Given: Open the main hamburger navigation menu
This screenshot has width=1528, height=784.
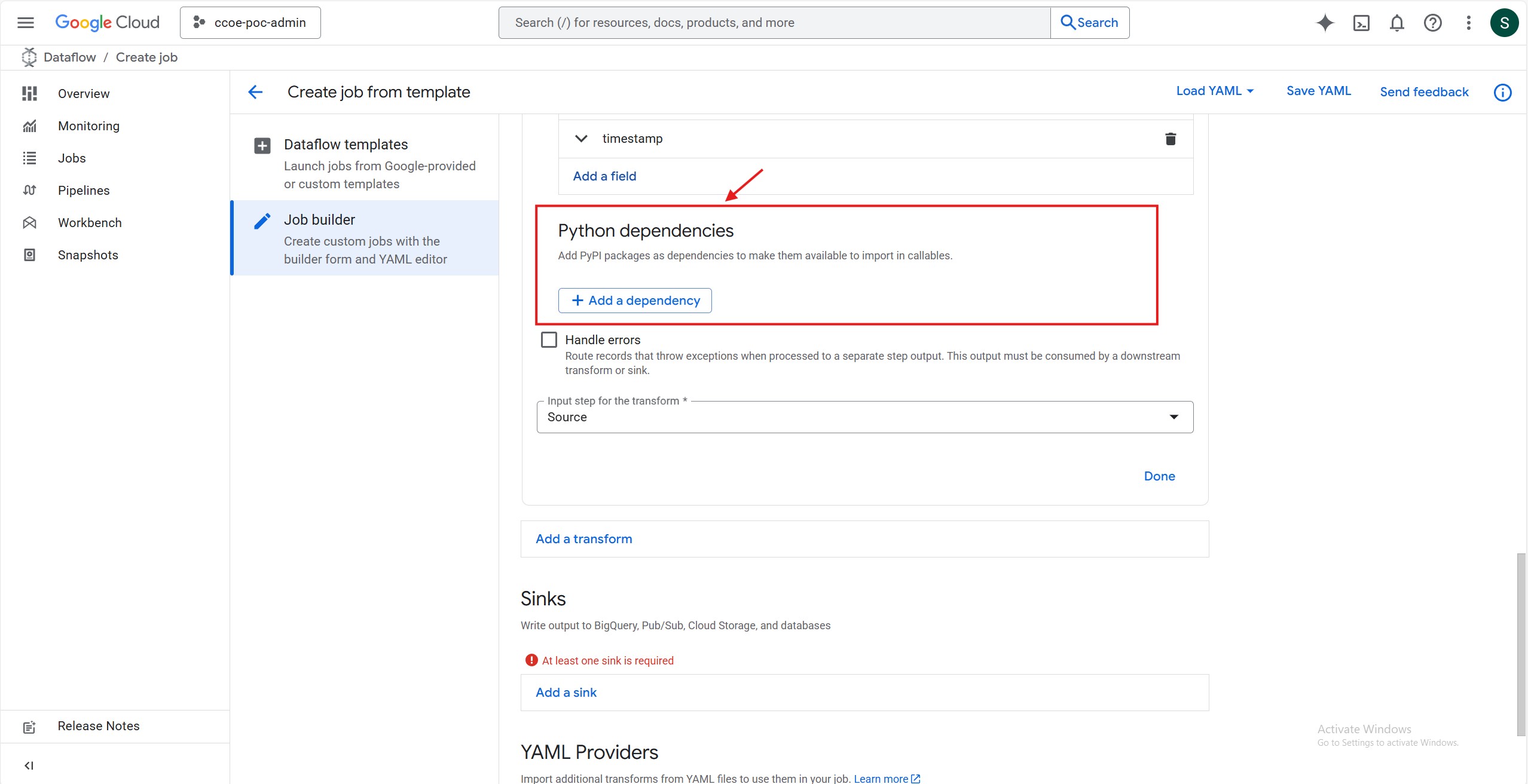Looking at the screenshot, I should point(26,23).
